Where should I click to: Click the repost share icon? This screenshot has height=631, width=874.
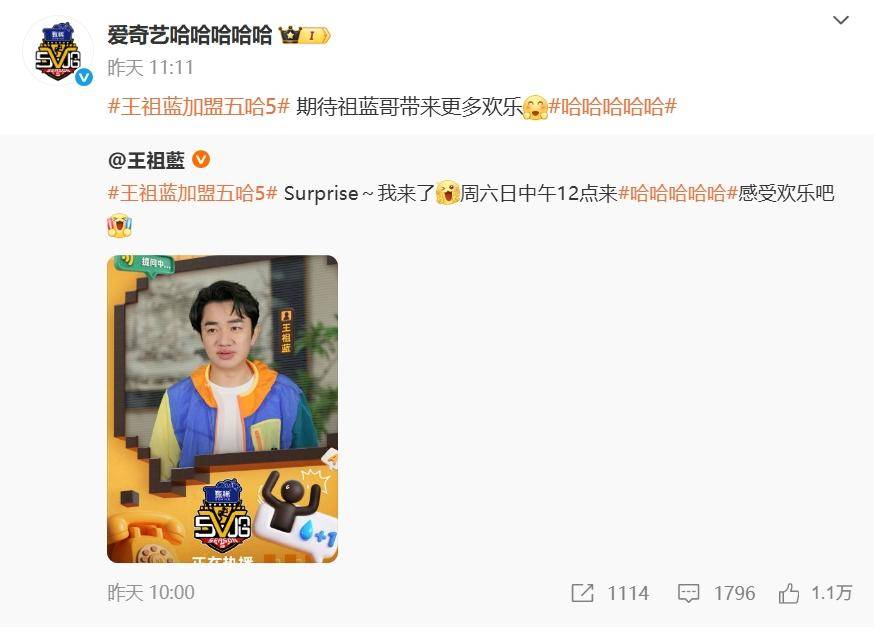pyautogui.click(x=582, y=593)
